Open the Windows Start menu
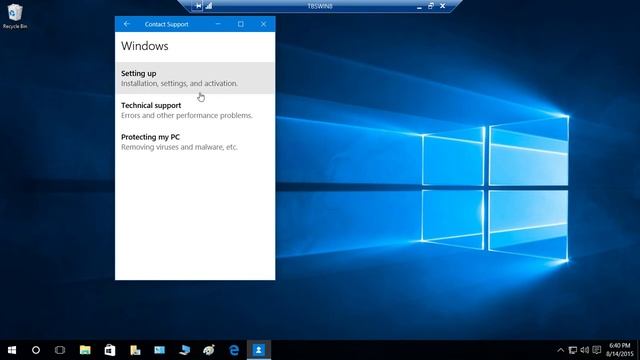Viewport: 640px width, 360px height. (x=12, y=350)
